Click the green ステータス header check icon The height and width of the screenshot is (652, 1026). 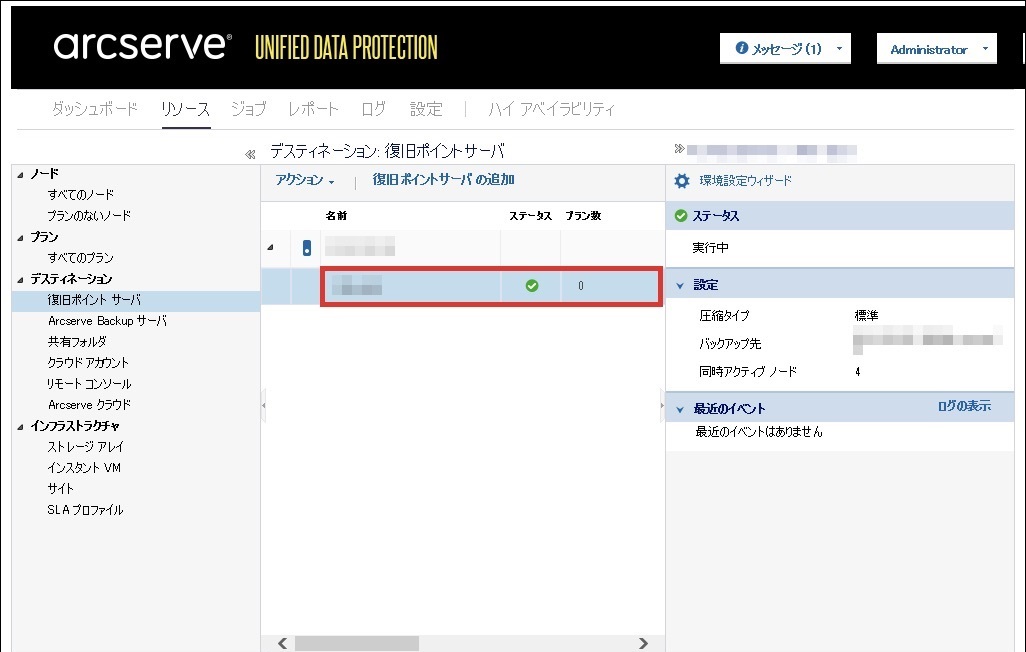pos(681,216)
